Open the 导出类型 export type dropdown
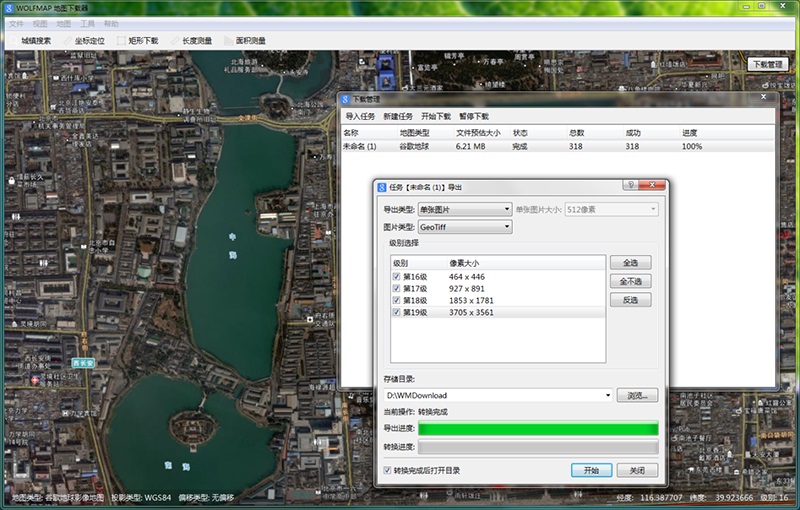800x510 pixels. pos(465,209)
